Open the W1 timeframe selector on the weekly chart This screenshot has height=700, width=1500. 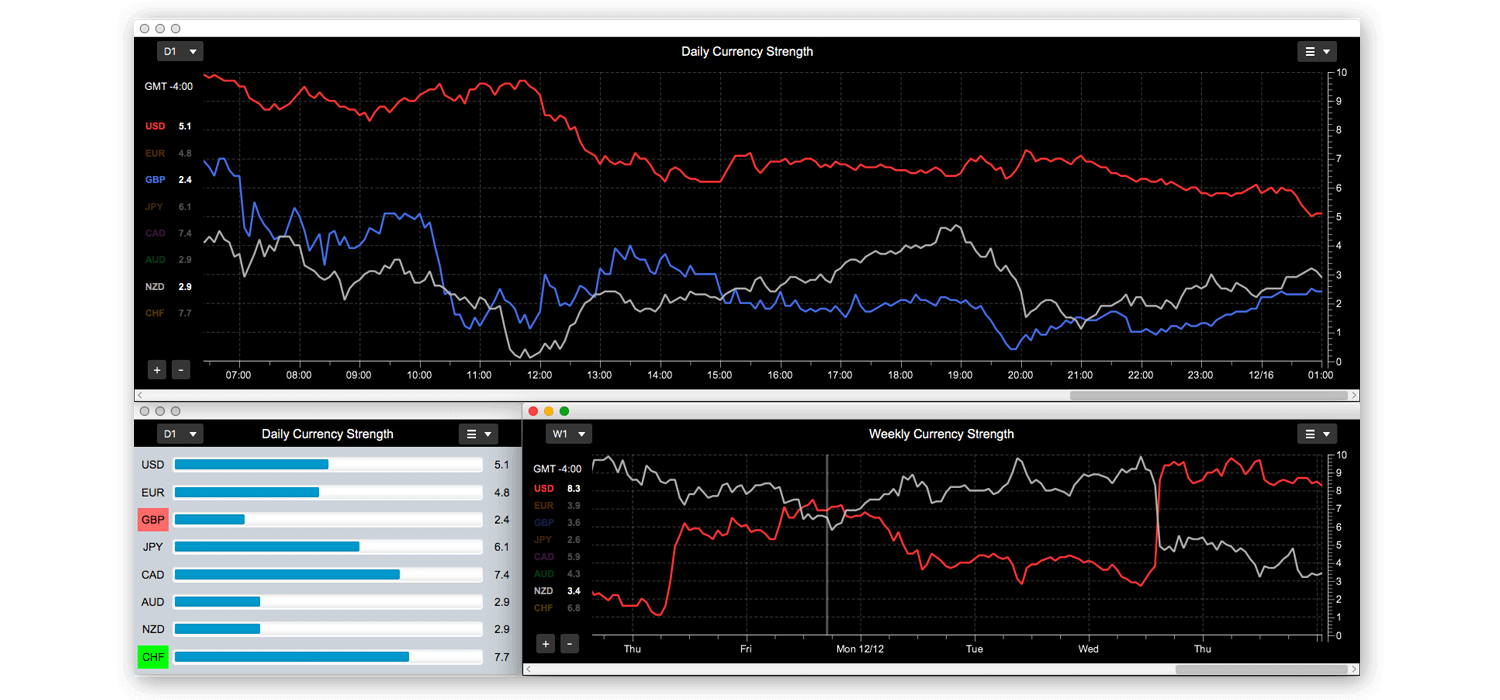[x=568, y=433]
